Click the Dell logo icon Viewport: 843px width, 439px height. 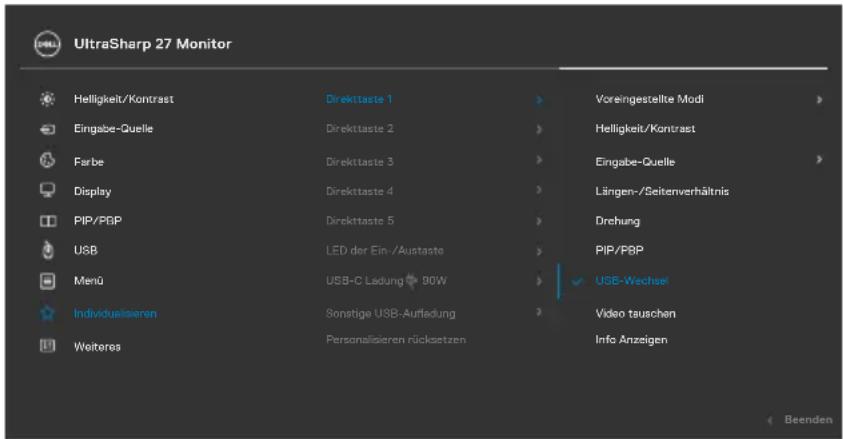click(x=47, y=44)
